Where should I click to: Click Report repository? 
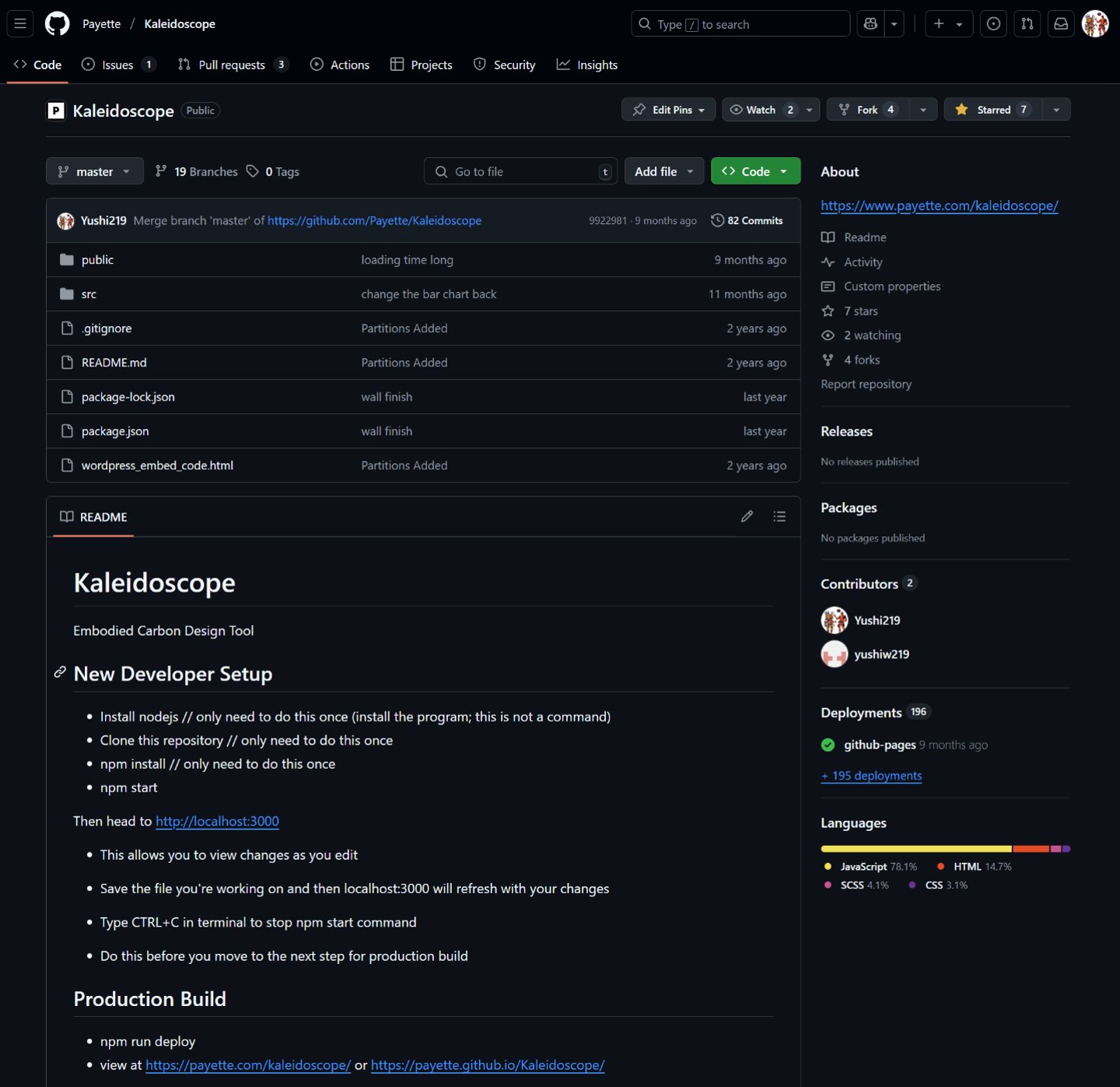866,384
